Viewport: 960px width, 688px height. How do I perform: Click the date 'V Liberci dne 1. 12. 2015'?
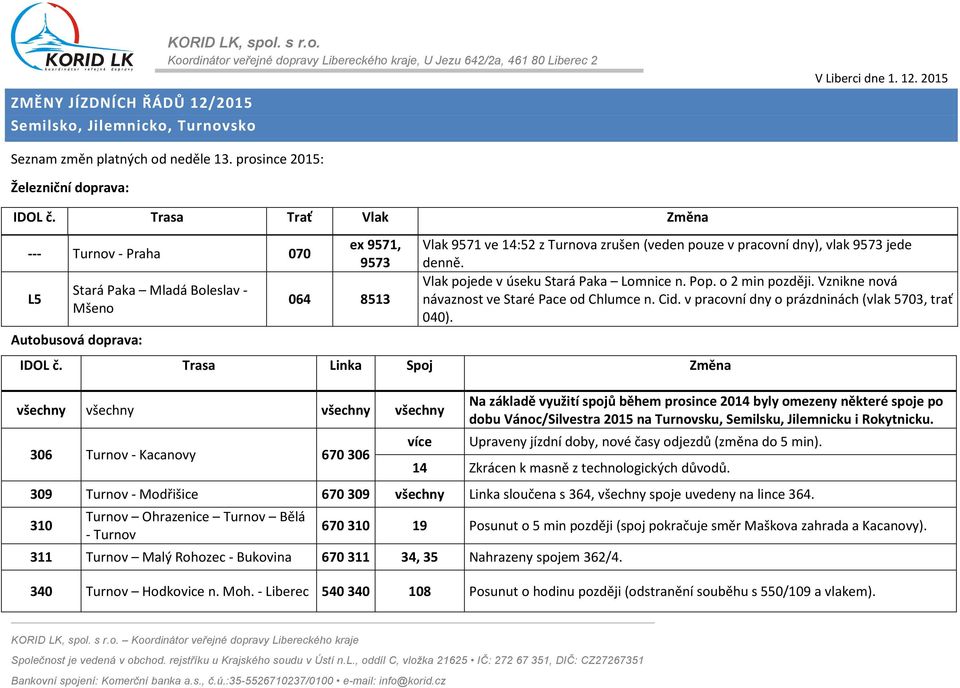click(881, 78)
